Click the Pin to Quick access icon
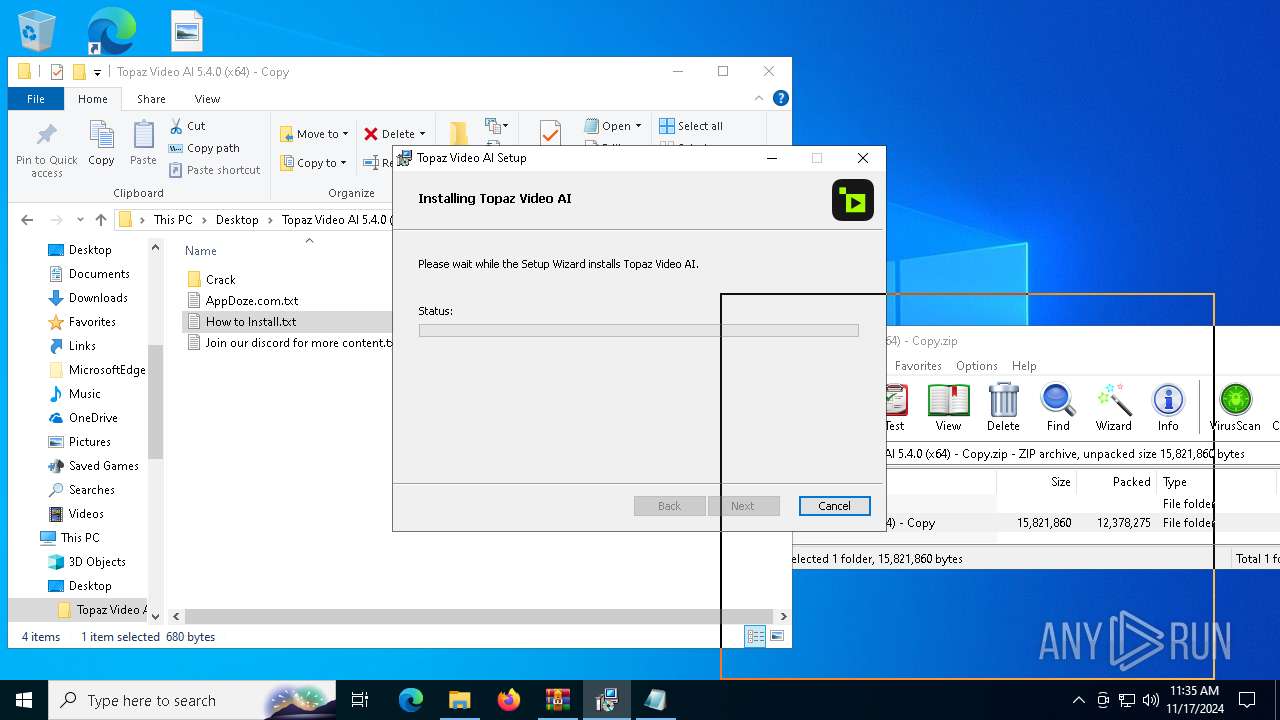 (x=46, y=150)
